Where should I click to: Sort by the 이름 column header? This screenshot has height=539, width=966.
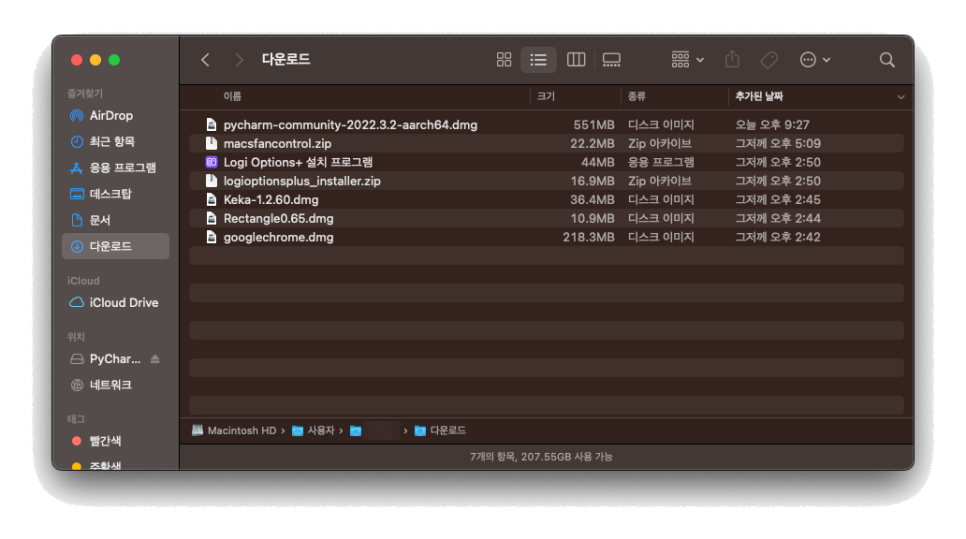coord(232,97)
